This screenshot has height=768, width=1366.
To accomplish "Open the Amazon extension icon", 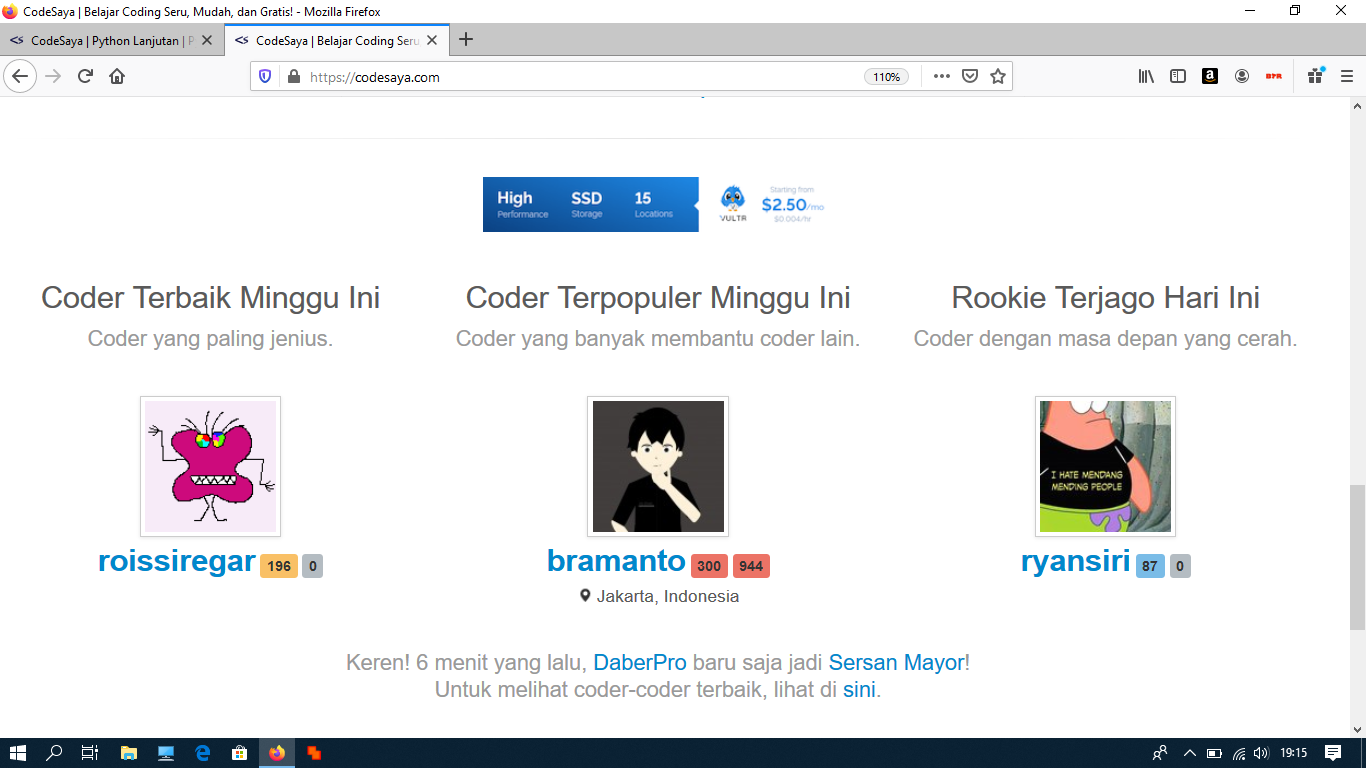I will click(x=1210, y=76).
